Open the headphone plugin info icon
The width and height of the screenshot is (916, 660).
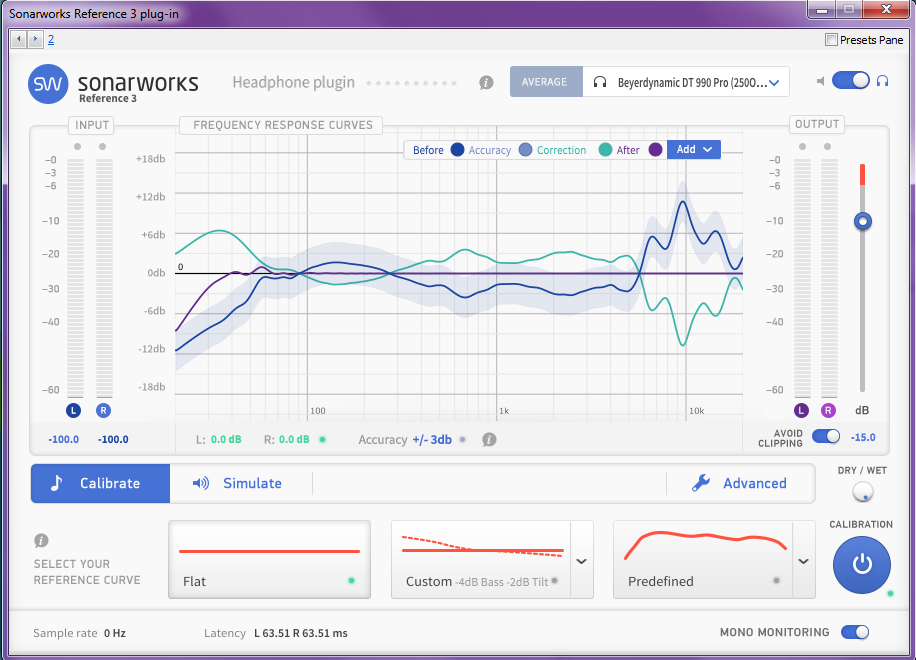pyautogui.click(x=486, y=83)
